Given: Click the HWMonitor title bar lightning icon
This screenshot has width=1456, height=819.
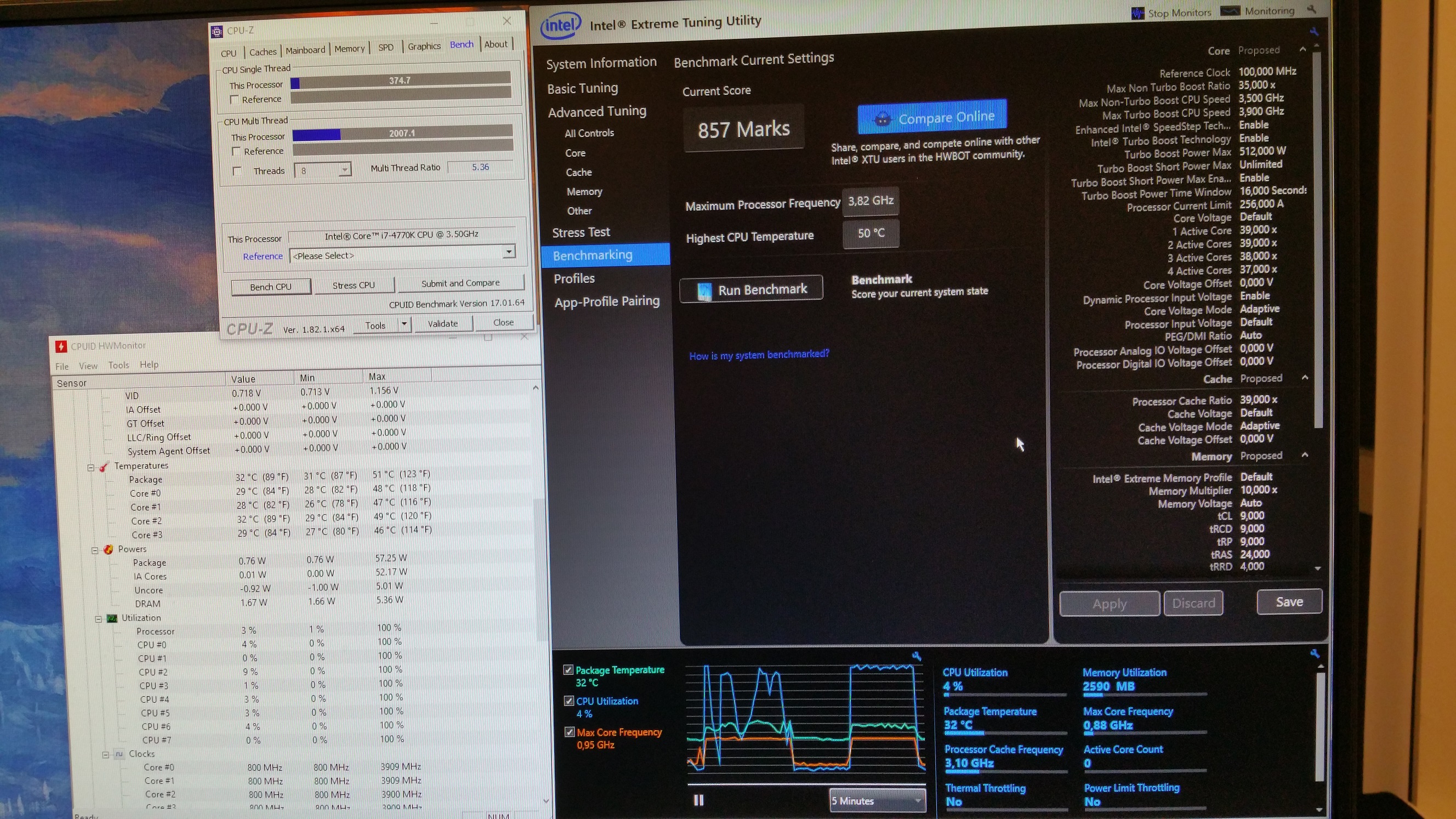Looking at the screenshot, I should click(x=61, y=346).
